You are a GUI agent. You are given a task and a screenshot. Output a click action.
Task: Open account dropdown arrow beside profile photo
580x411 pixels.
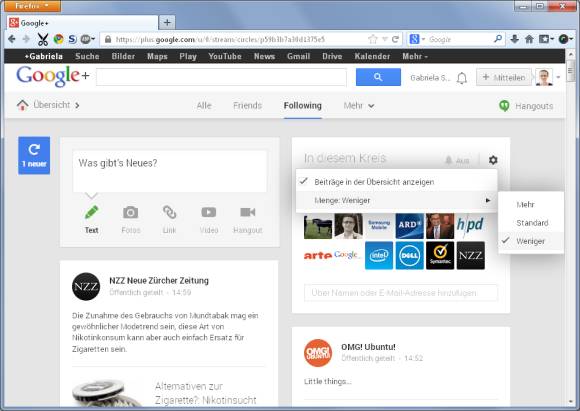[x=558, y=77]
